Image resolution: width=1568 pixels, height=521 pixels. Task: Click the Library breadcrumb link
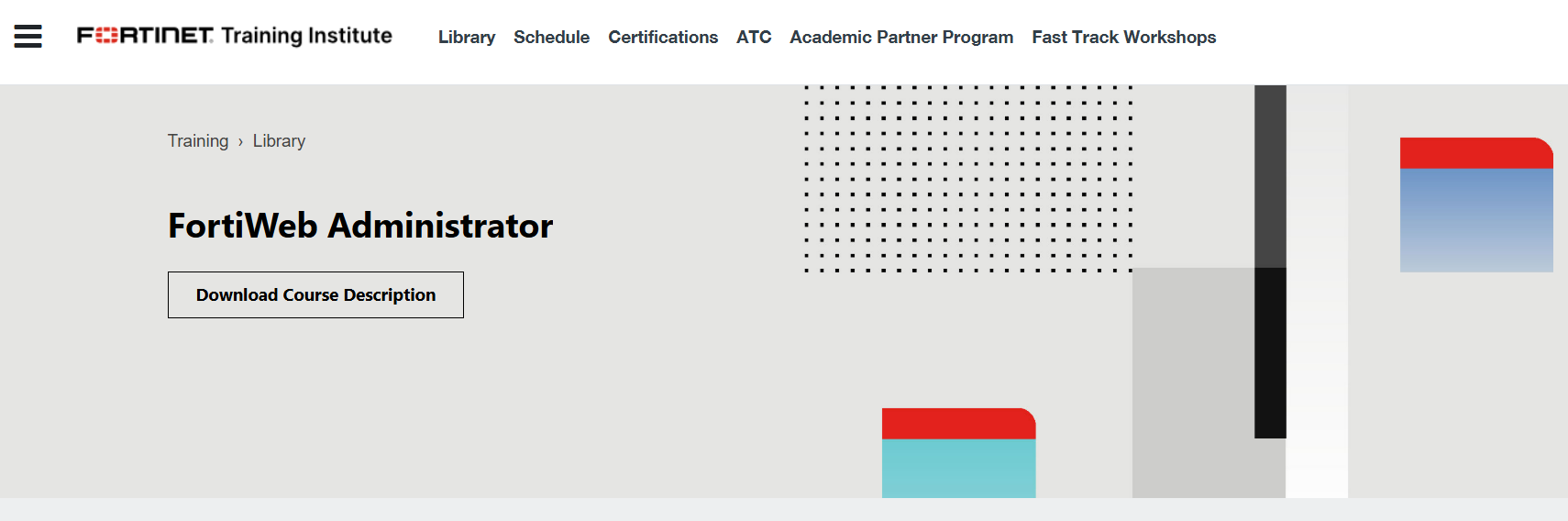click(x=279, y=140)
